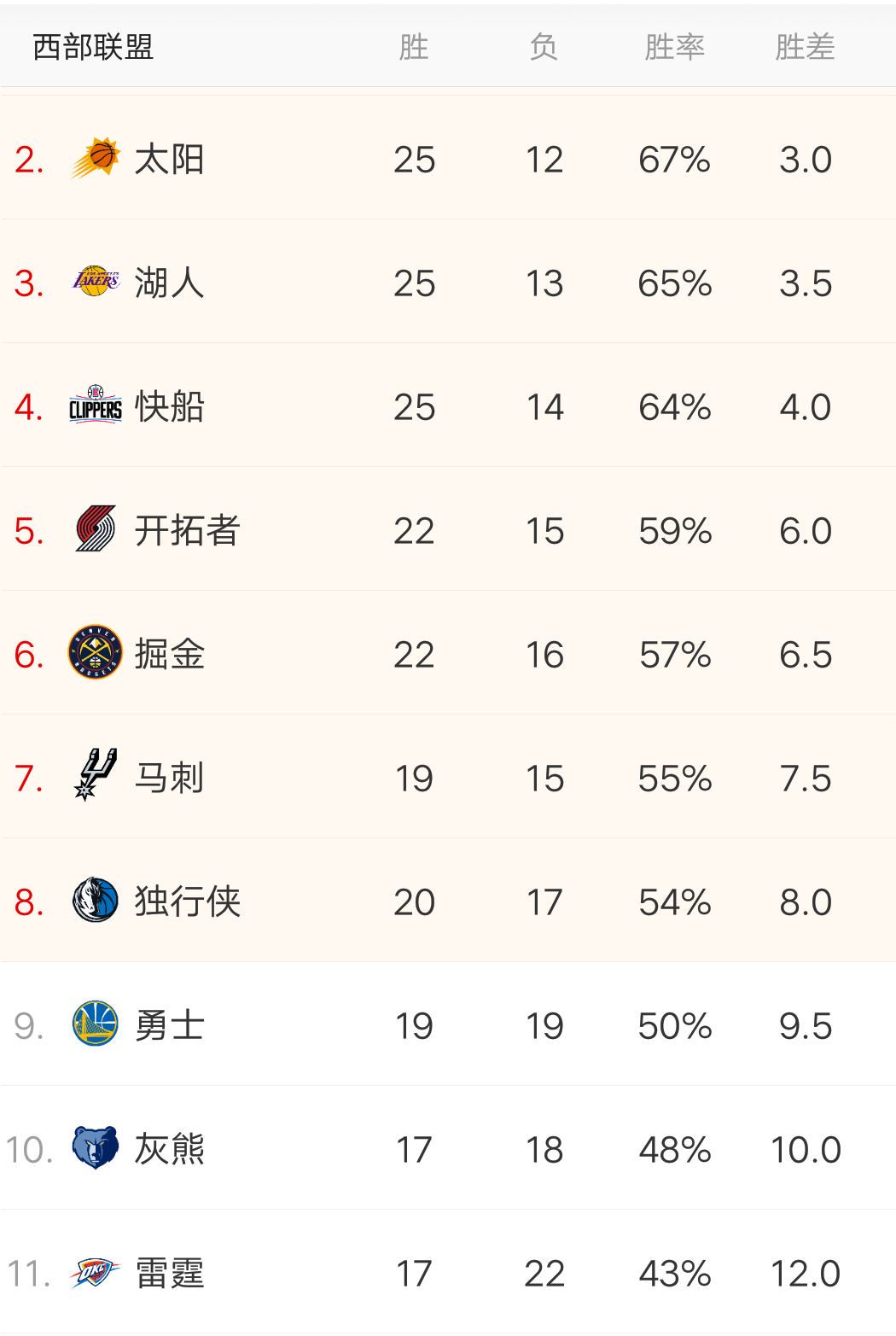Tap the 胜差 column header

(x=805, y=47)
